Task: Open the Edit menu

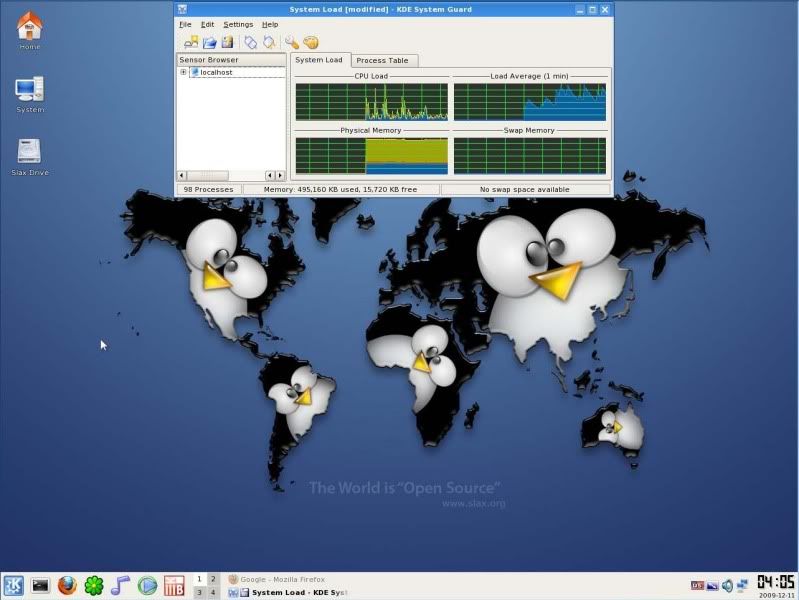Action: (x=207, y=24)
